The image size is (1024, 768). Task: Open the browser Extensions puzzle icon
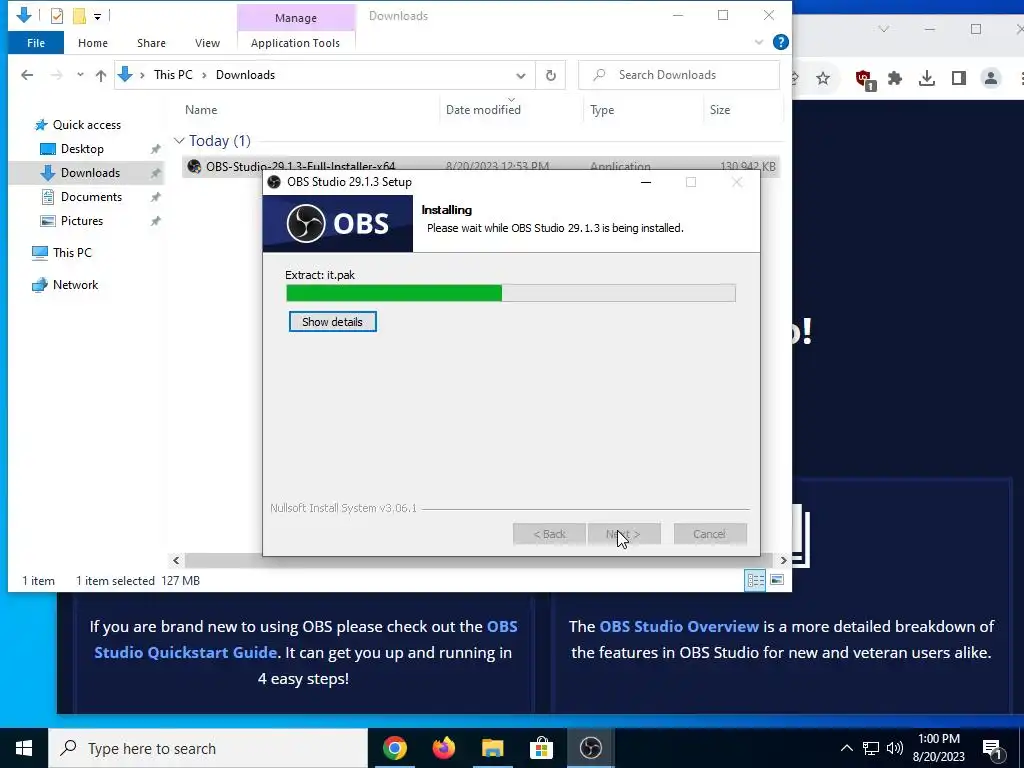point(895,79)
